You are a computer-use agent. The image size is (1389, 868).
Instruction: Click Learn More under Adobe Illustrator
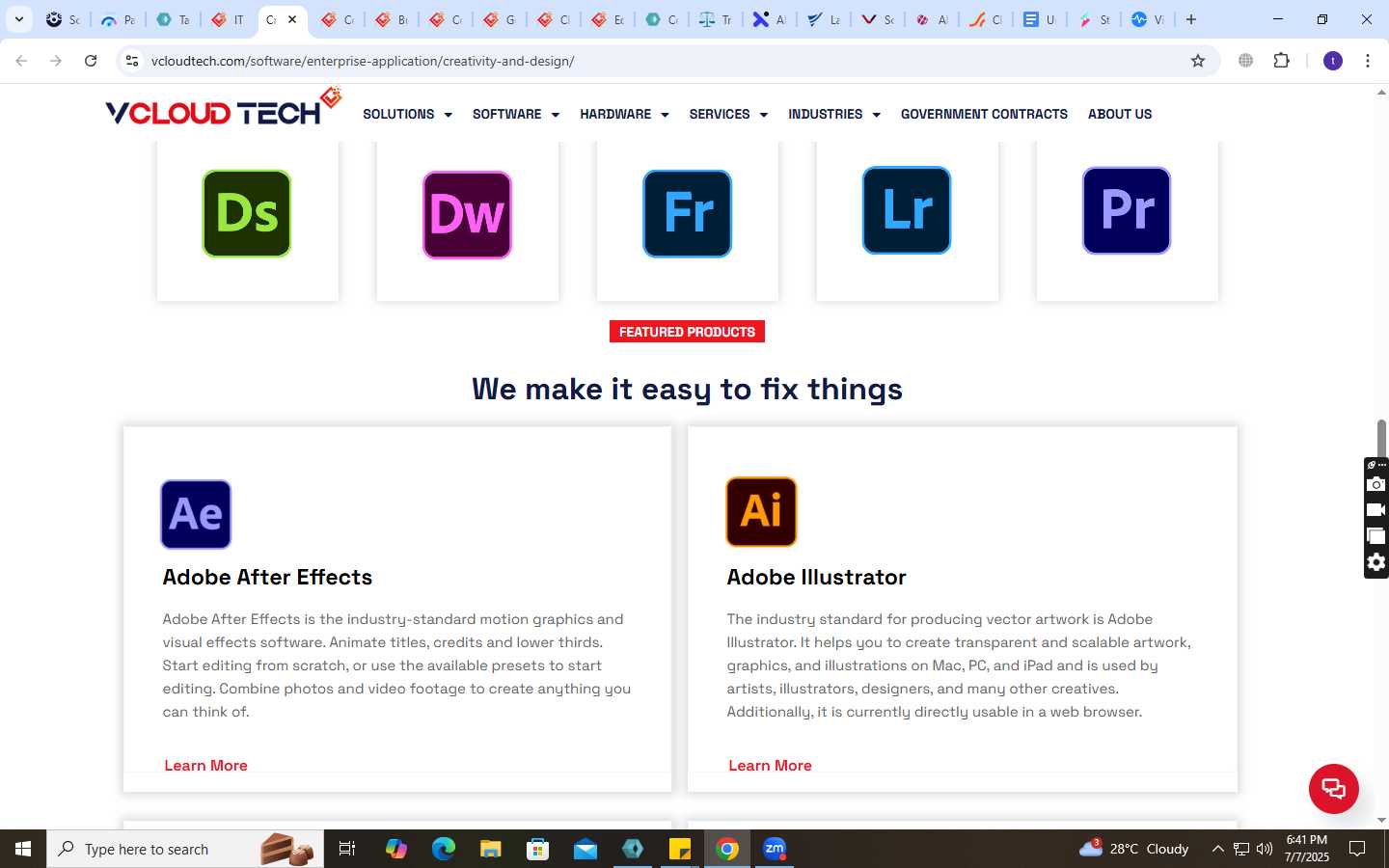[770, 765]
